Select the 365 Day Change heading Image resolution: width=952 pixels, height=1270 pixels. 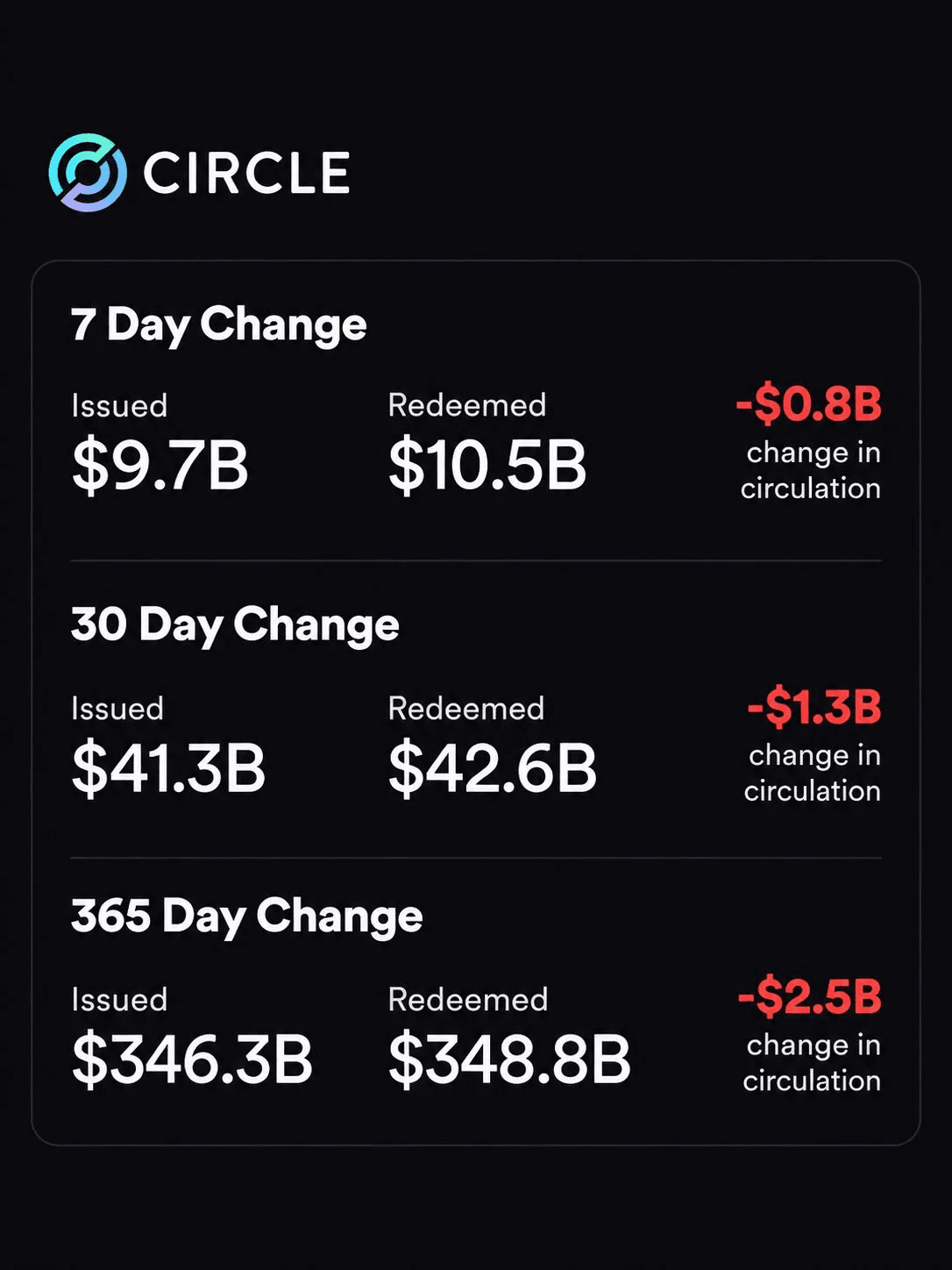tap(247, 916)
